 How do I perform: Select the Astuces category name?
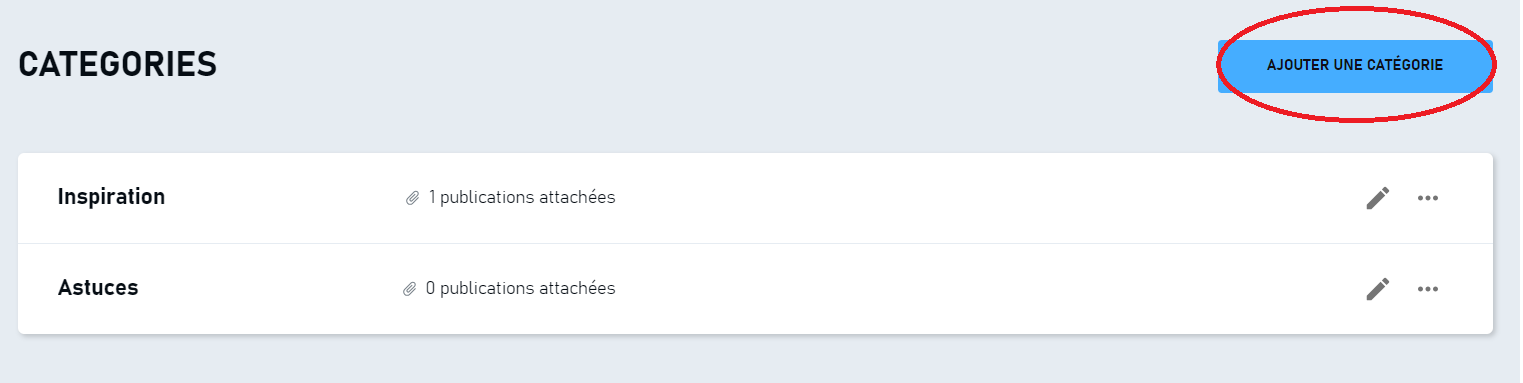point(98,288)
